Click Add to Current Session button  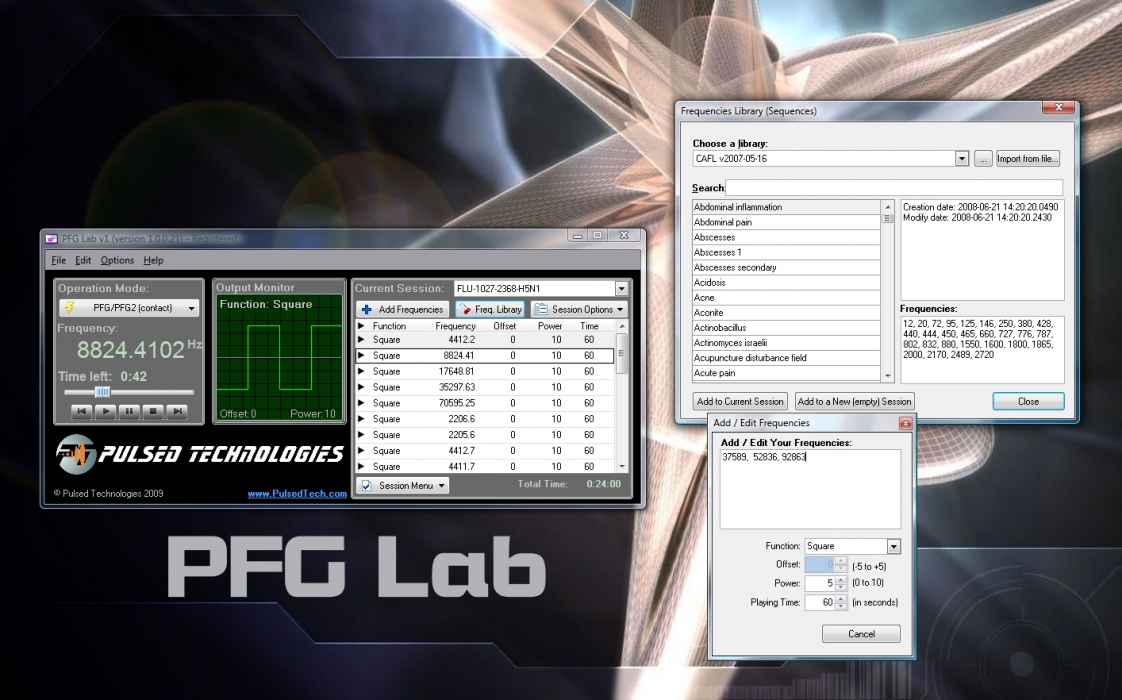tap(740, 402)
